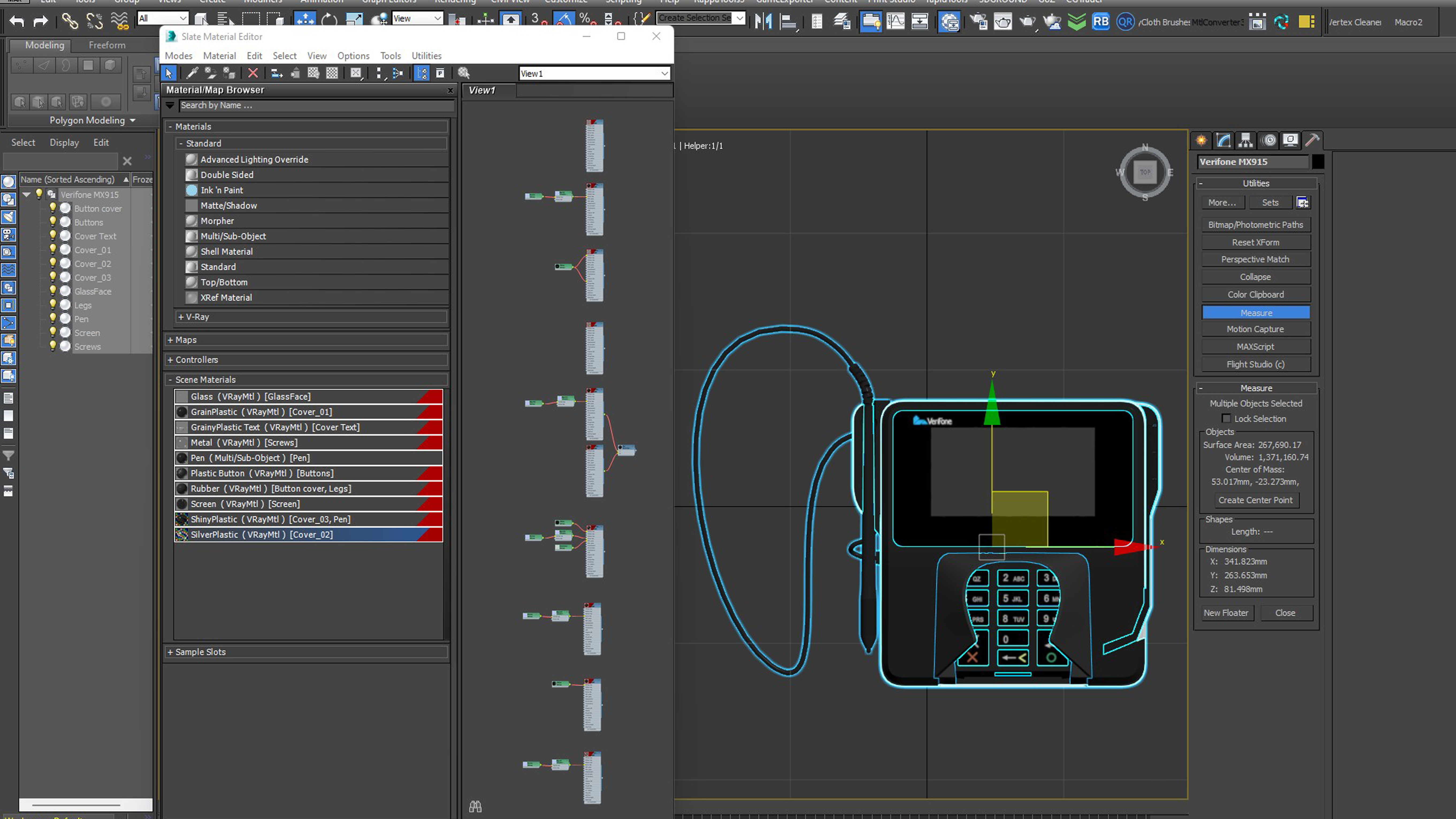This screenshot has height=819, width=1456.
Task: Click the black object color swatch
Action: coord(1317,162)
